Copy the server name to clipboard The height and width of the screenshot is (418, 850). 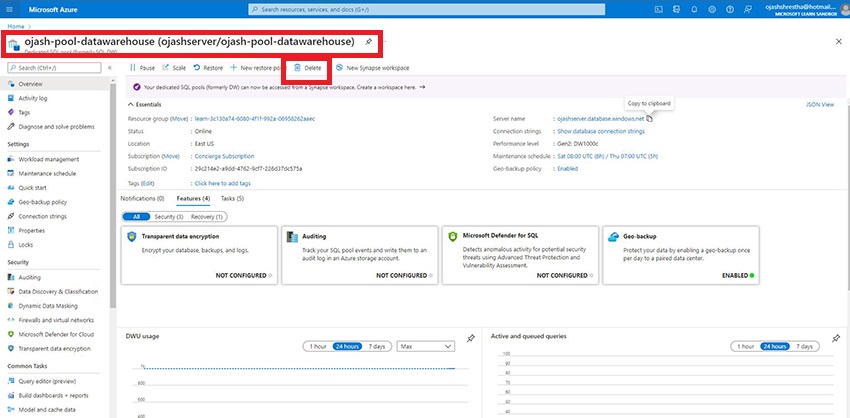click(x=649, y=119)
